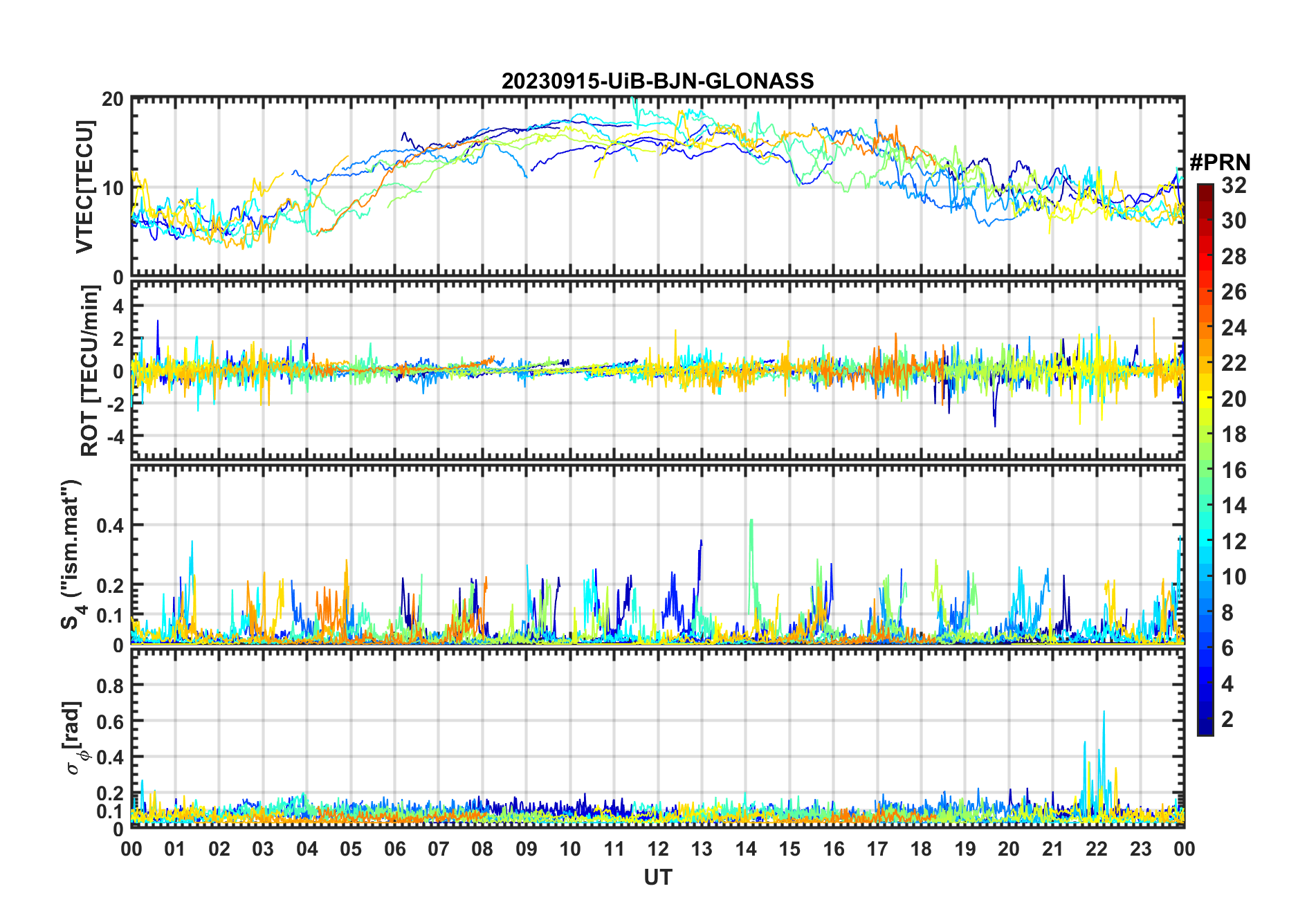The width and height of the screenshot is (1316, 920).
Task: Click the plot title 20230915-UiB-BJN-GLONASS
Action: tap(657, 82)
